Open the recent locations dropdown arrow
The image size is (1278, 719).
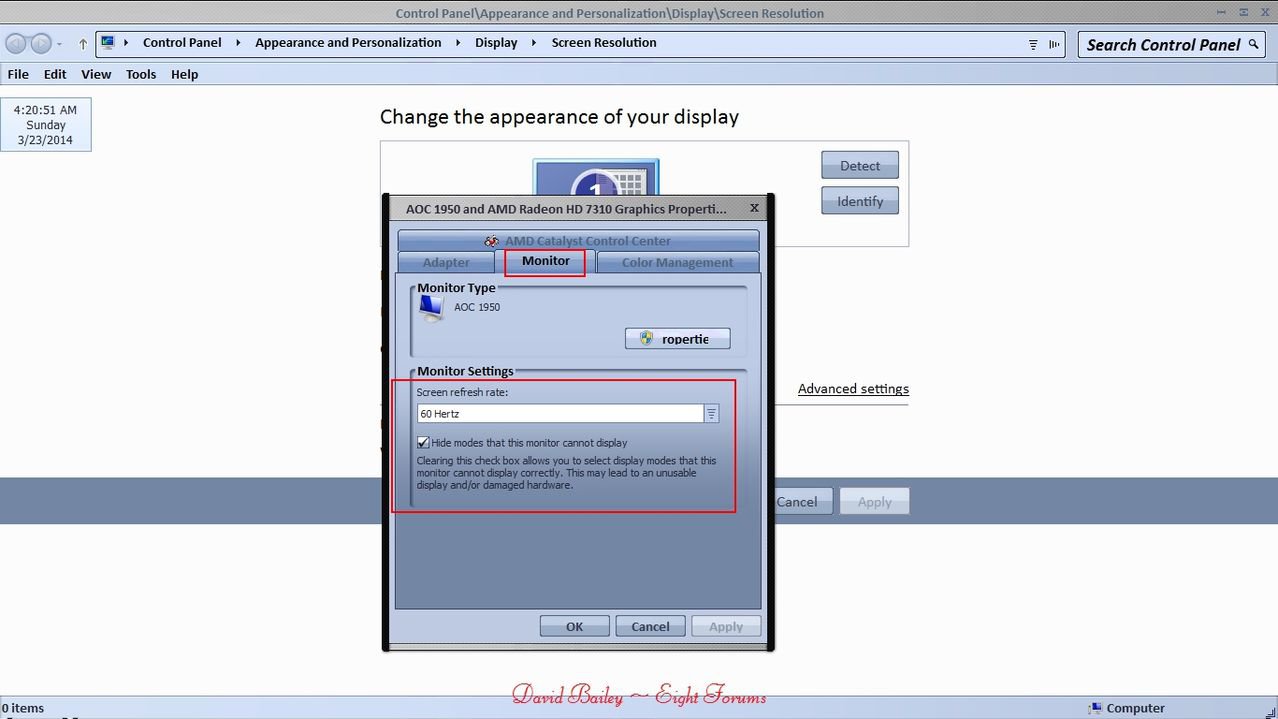coord(60,44)
